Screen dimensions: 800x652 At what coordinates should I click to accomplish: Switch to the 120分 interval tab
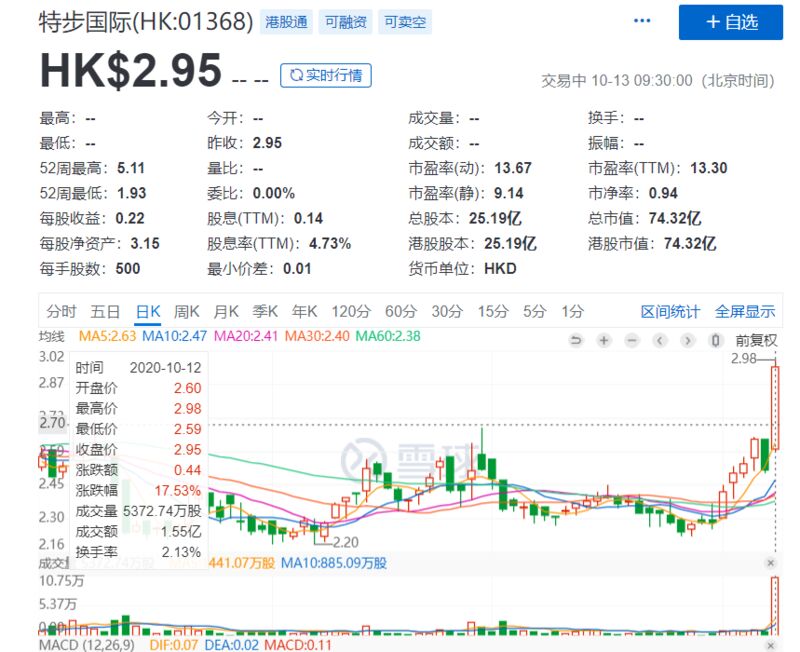tap(352, 311)
